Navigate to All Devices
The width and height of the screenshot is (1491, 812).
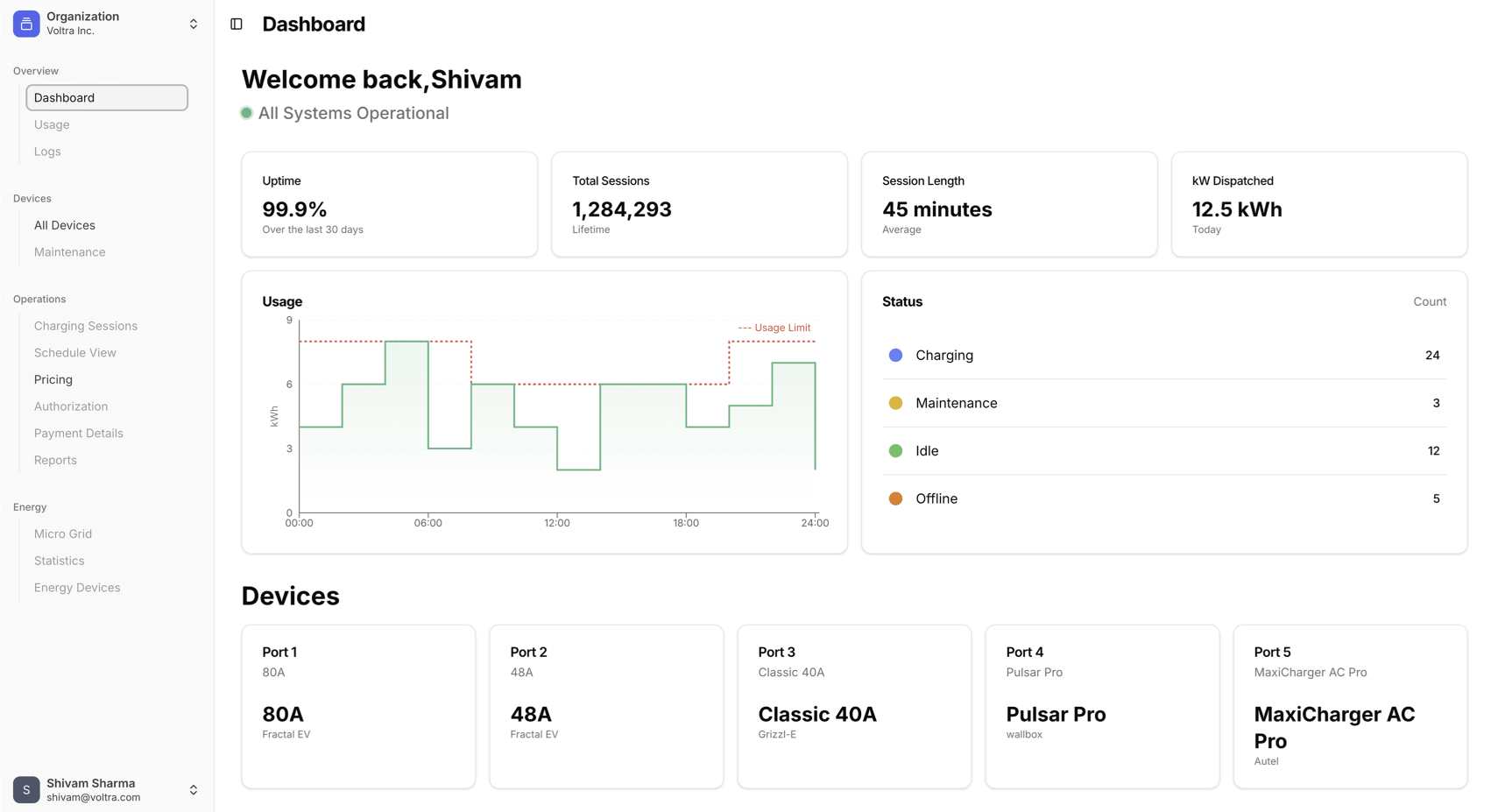(65, 225)
